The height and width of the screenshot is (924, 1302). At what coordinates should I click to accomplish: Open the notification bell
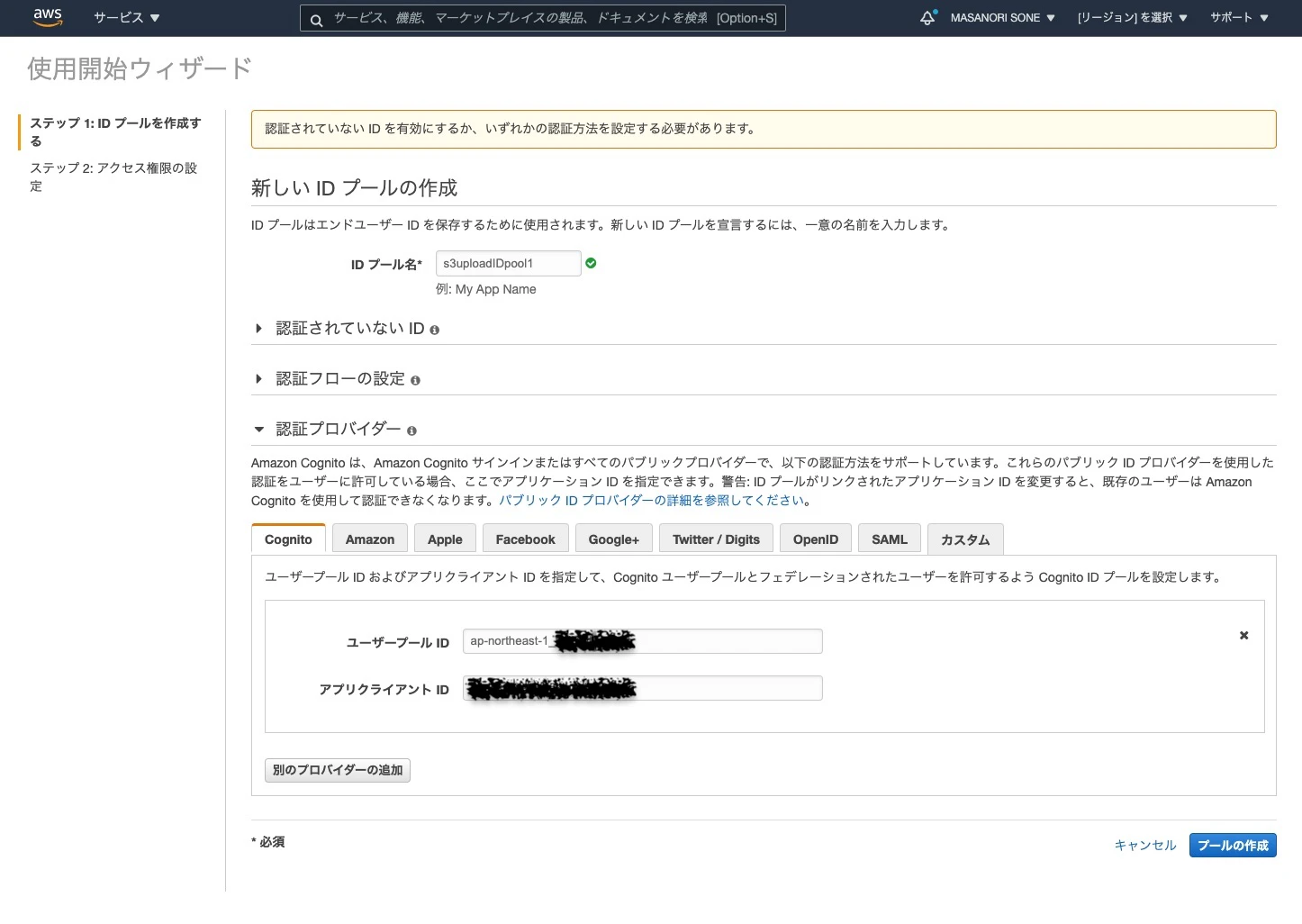point(927,17)
